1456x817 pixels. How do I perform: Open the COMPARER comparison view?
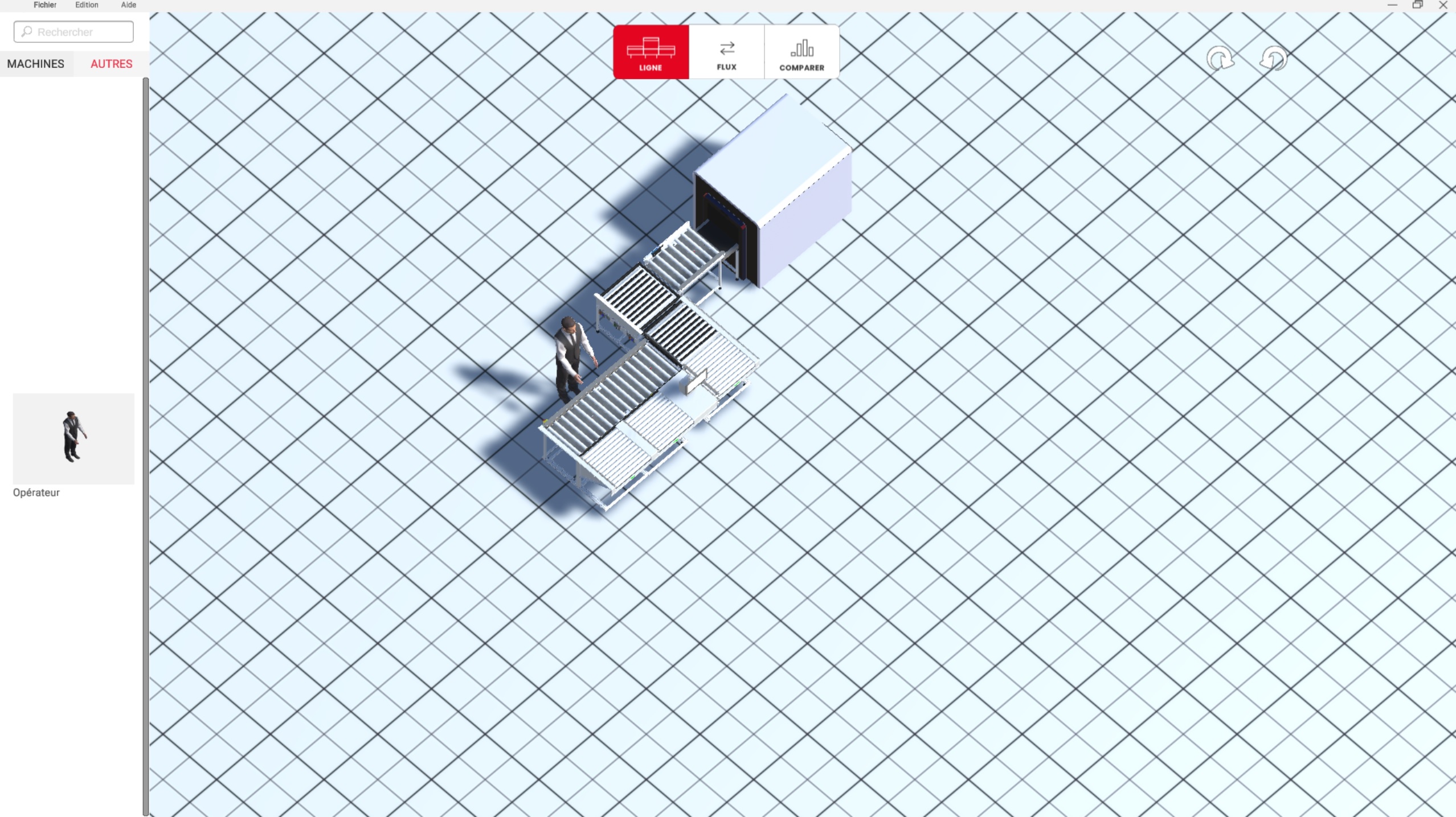coord(801,51)
